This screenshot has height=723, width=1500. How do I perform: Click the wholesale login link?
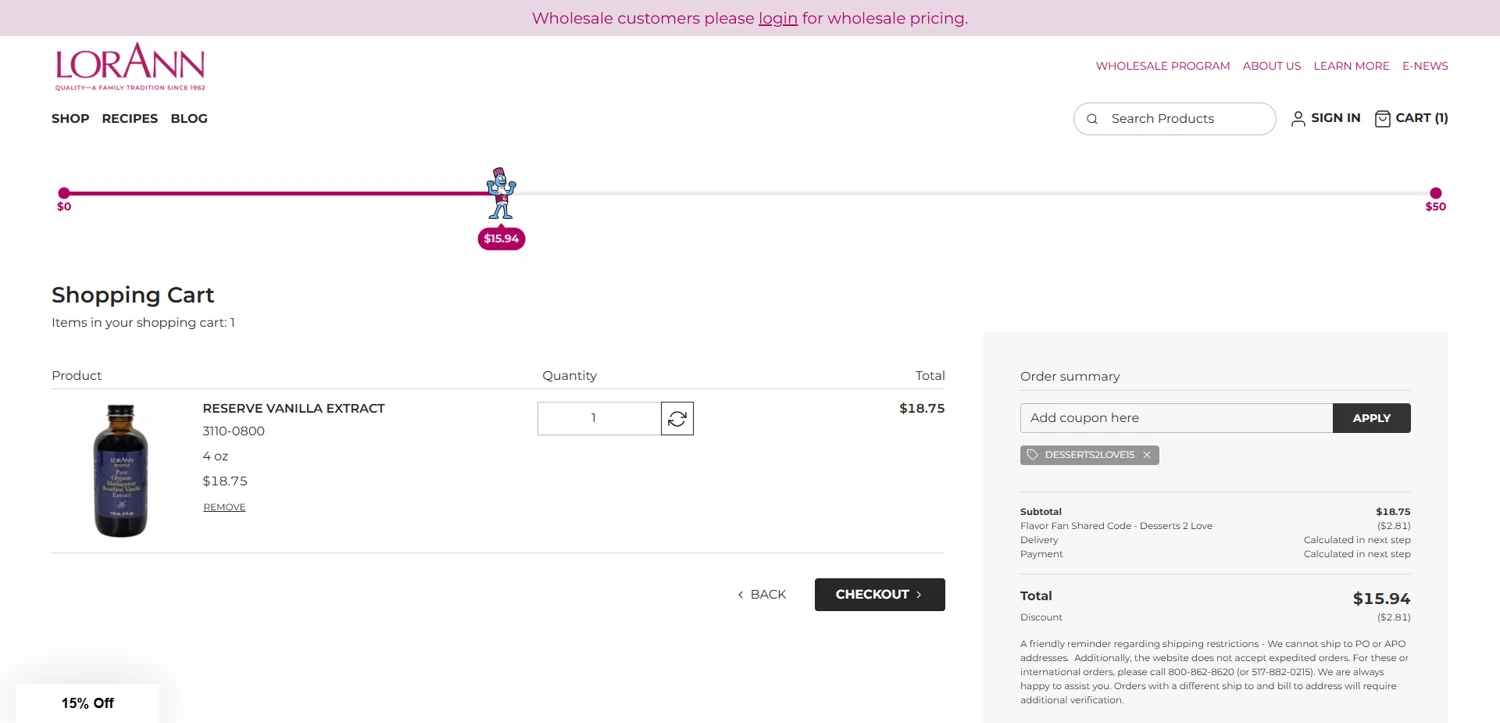click(x=778, y=18)
